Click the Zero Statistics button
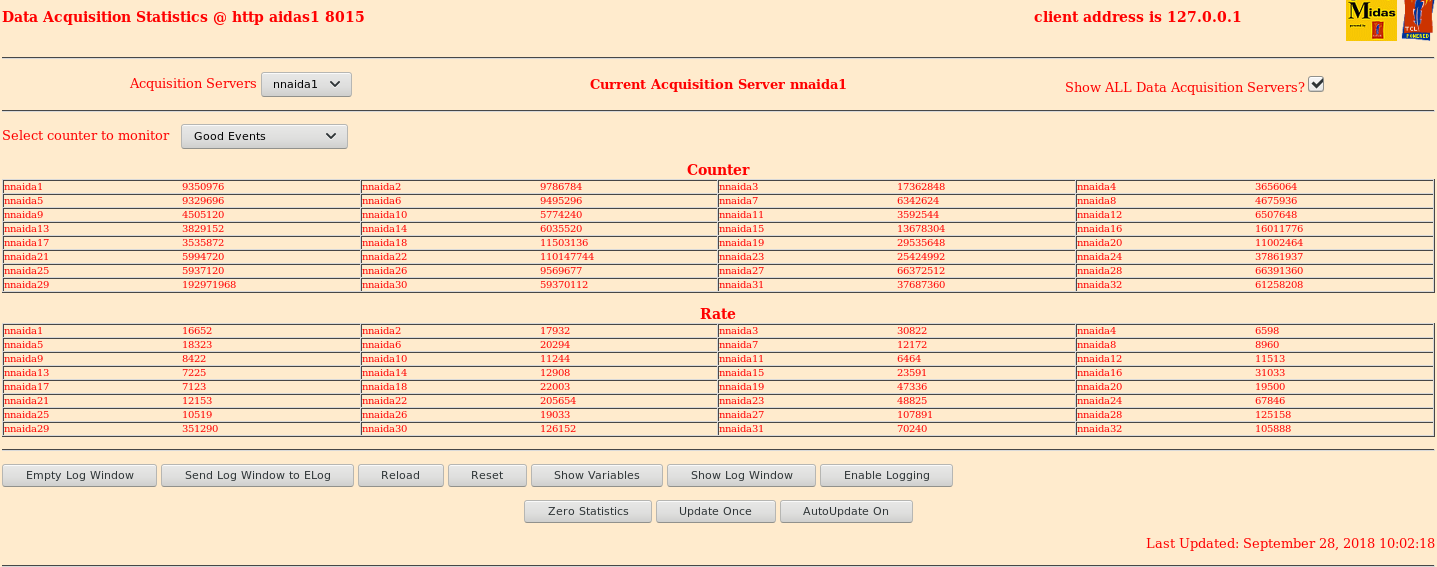This screenshot has height=567, width=1437. (x=588, y=511)
